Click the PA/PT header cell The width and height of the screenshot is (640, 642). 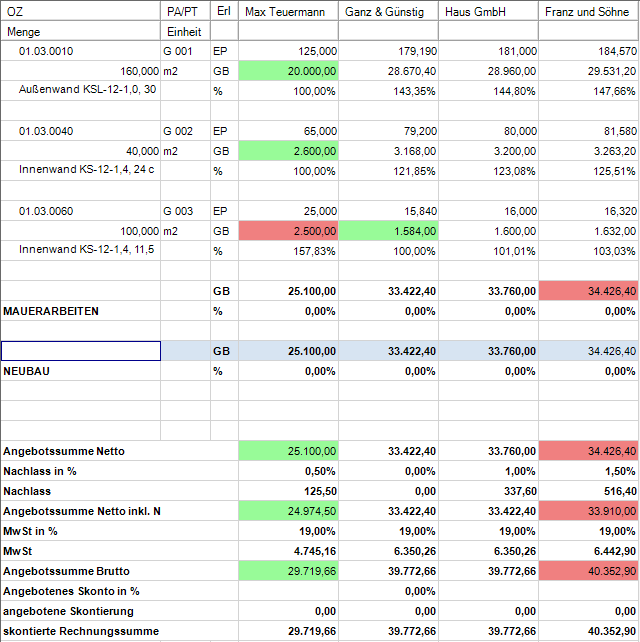point(185,11)
